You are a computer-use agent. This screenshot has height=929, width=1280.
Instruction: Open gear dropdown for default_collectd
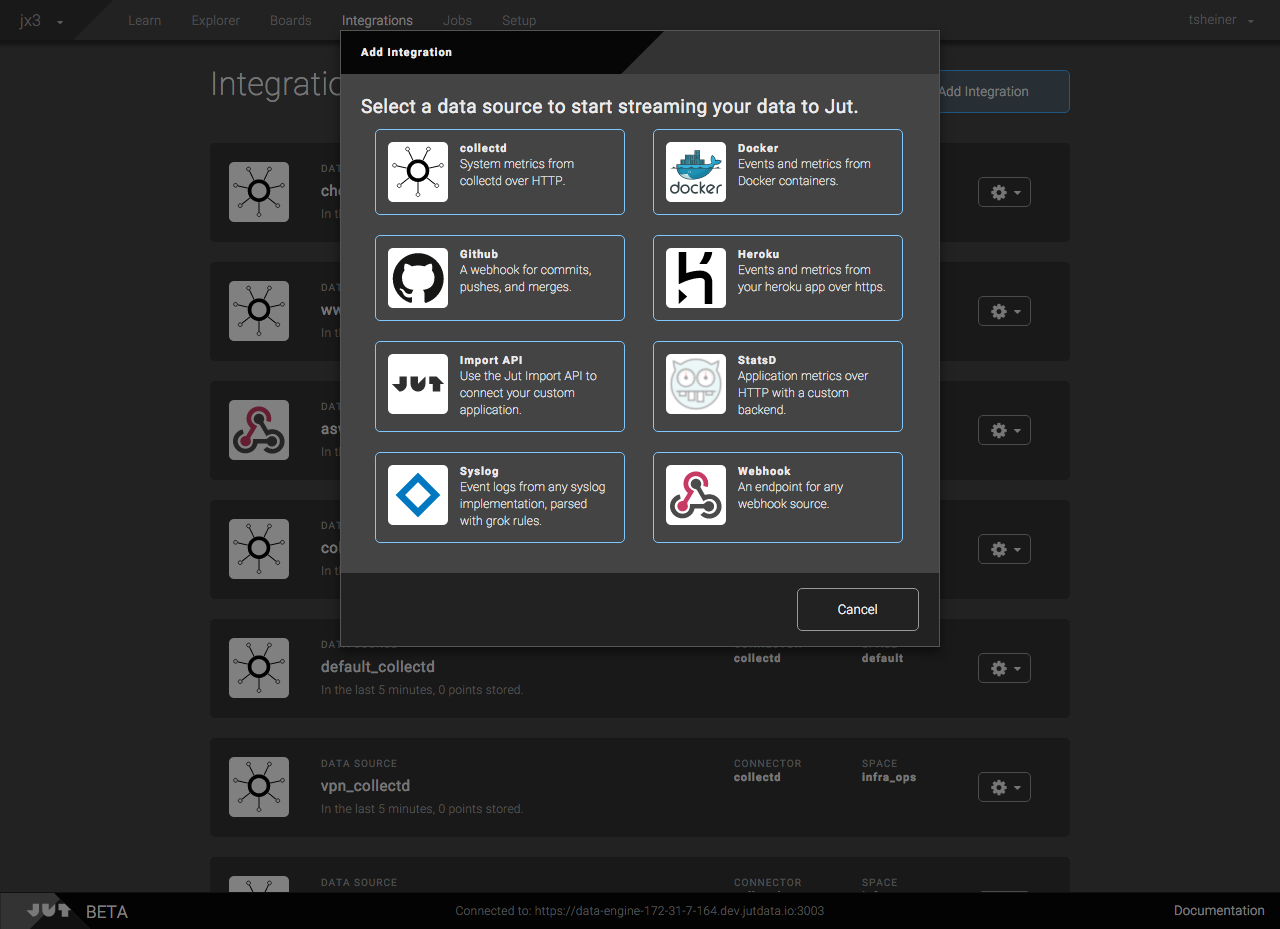[x=1004, y=668]
